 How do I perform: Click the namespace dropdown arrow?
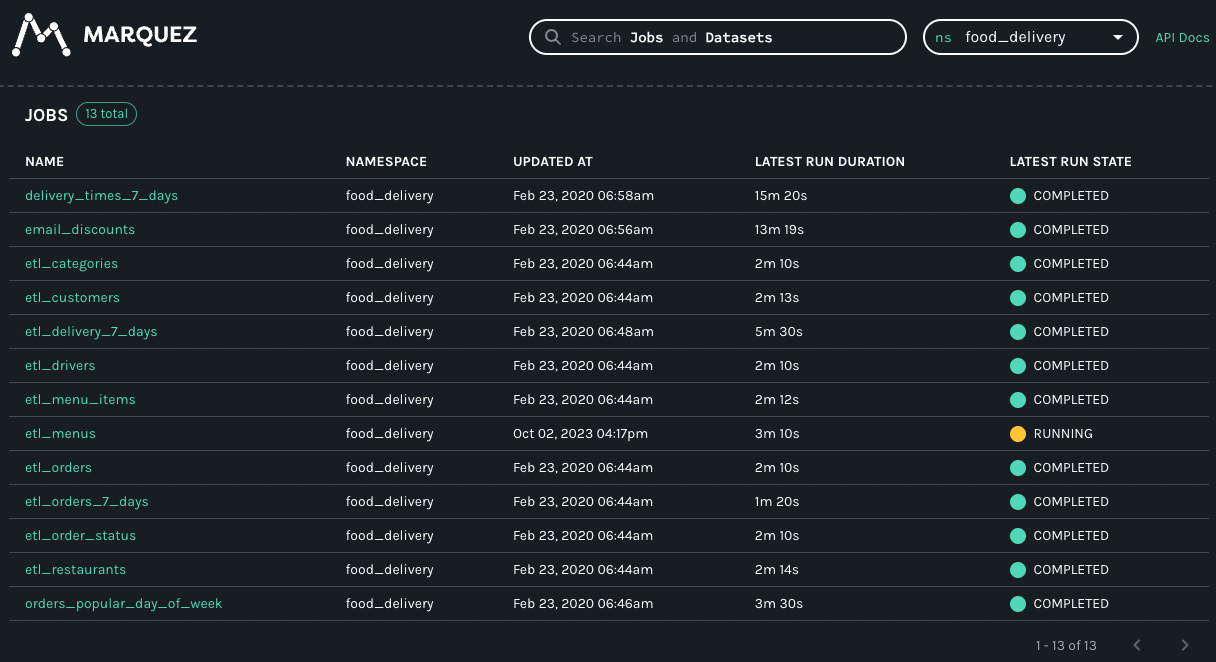tap(1118, 38)
